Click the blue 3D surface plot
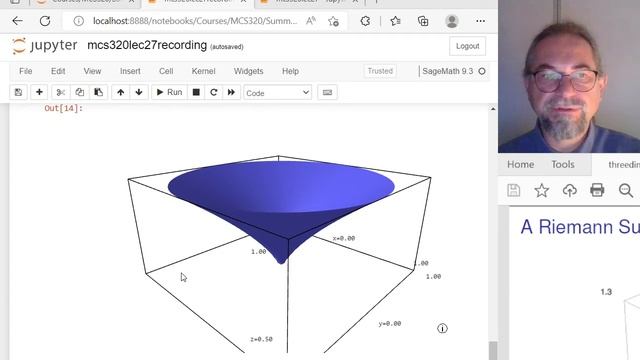Image resolution: width=640 pixels, height=360 pixels. coord(281,203)
